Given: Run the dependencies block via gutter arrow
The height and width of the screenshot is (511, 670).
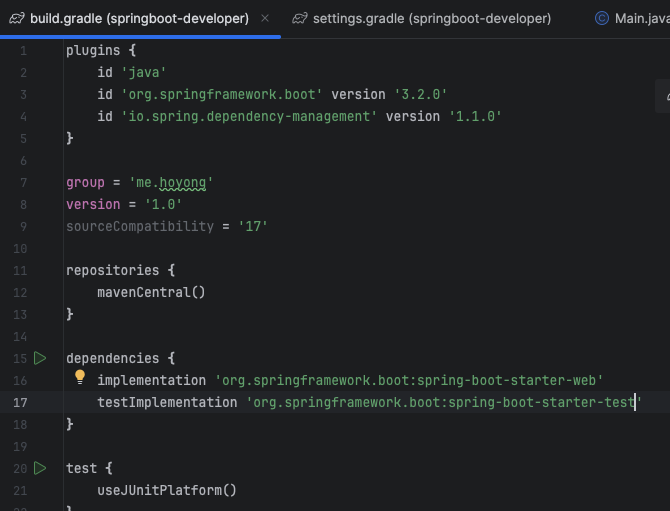Looking at the screenshot, I should [40, 358].
